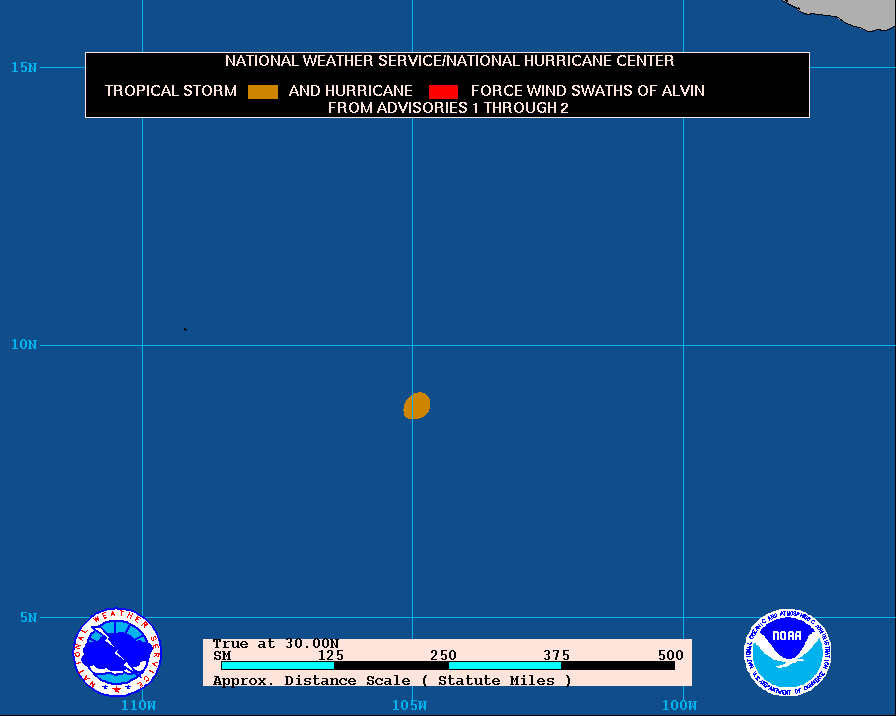Click the 375 mark on distance scale
The width and height of the screenshot is (896, 716).
click(x=557, y=655)
